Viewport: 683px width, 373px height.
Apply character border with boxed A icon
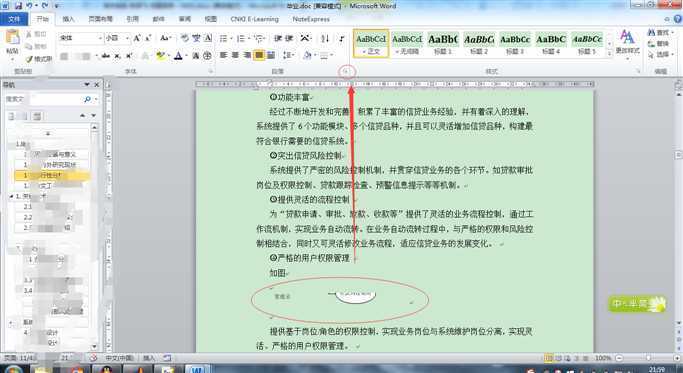click(208, 38)
